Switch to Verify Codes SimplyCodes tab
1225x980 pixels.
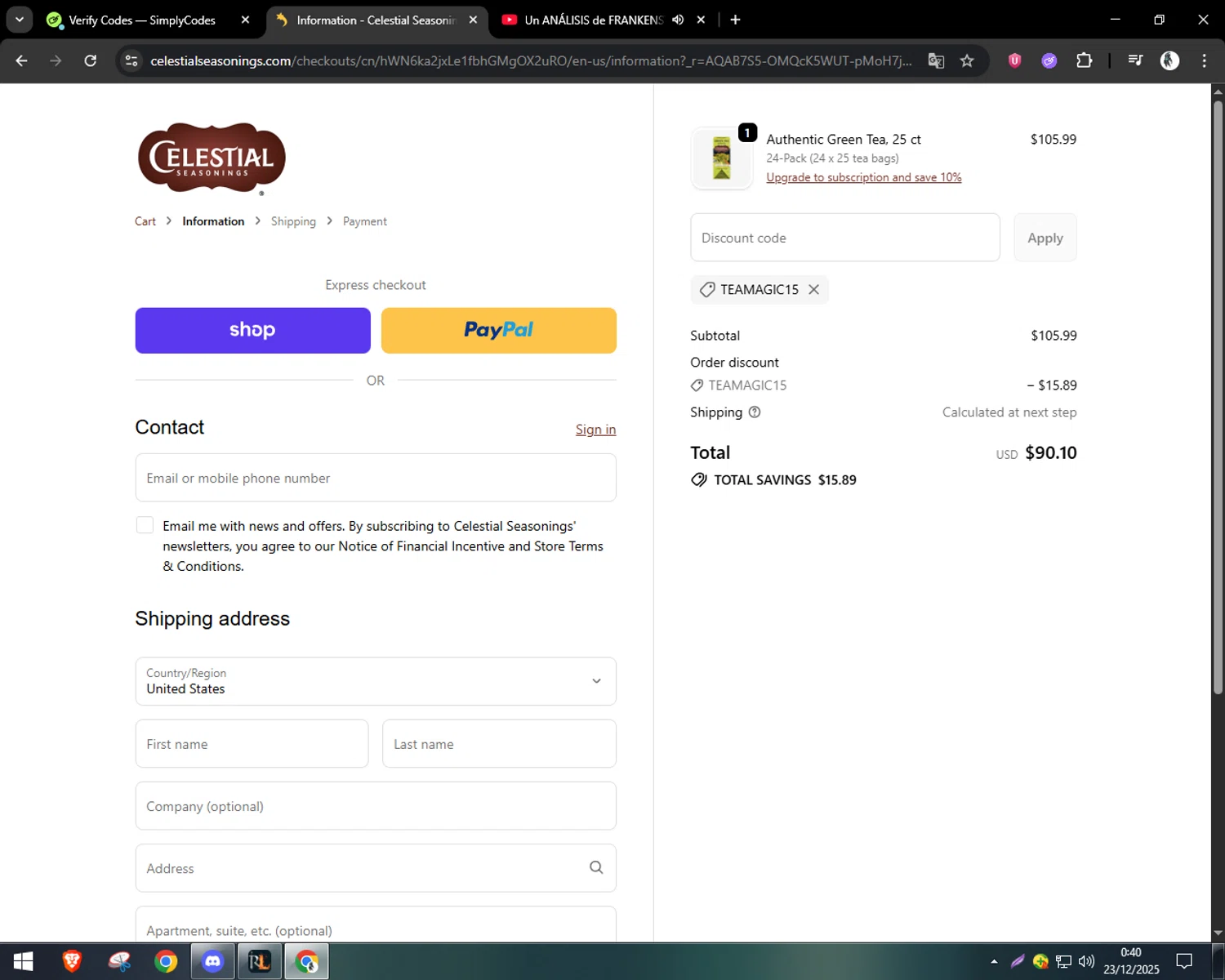pyautogui.click(x=141, y=20)
